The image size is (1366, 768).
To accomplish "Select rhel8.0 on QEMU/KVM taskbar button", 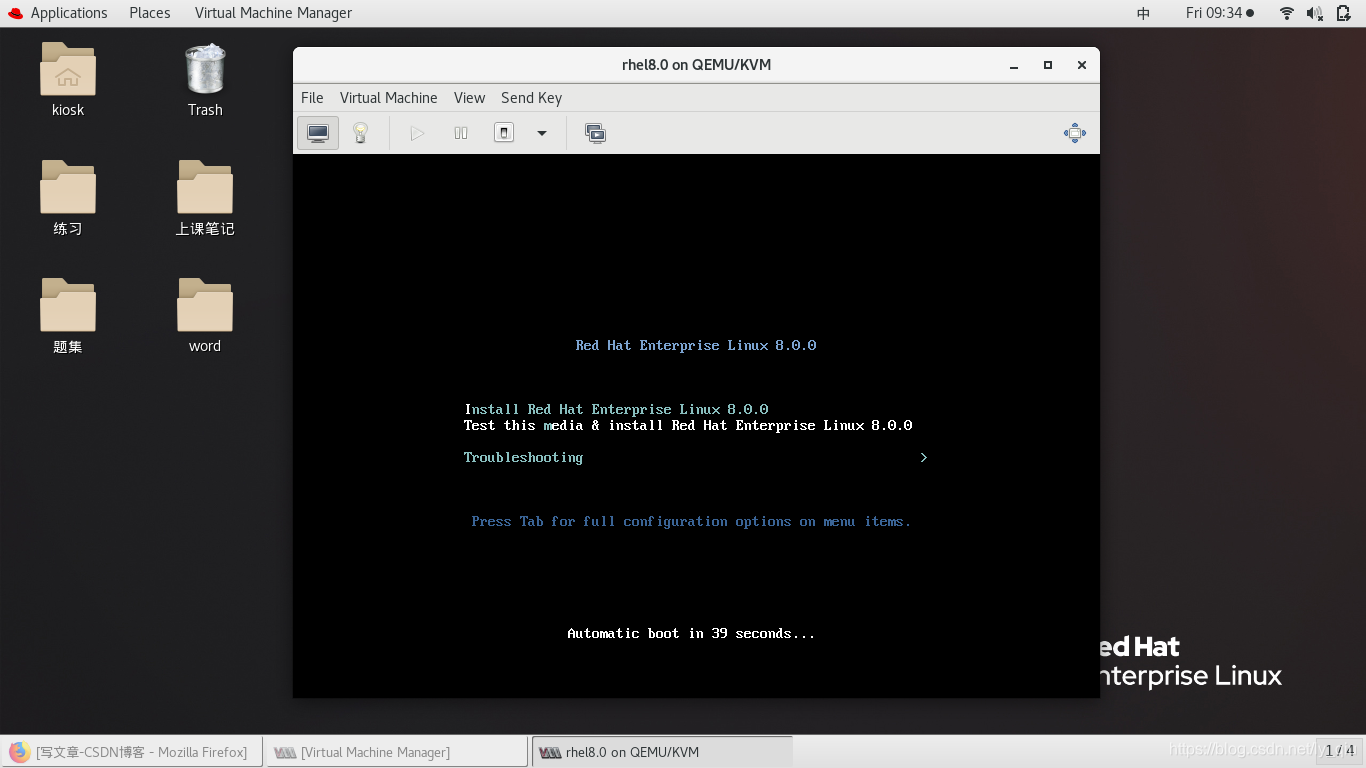I will click(x=662, y=752).
